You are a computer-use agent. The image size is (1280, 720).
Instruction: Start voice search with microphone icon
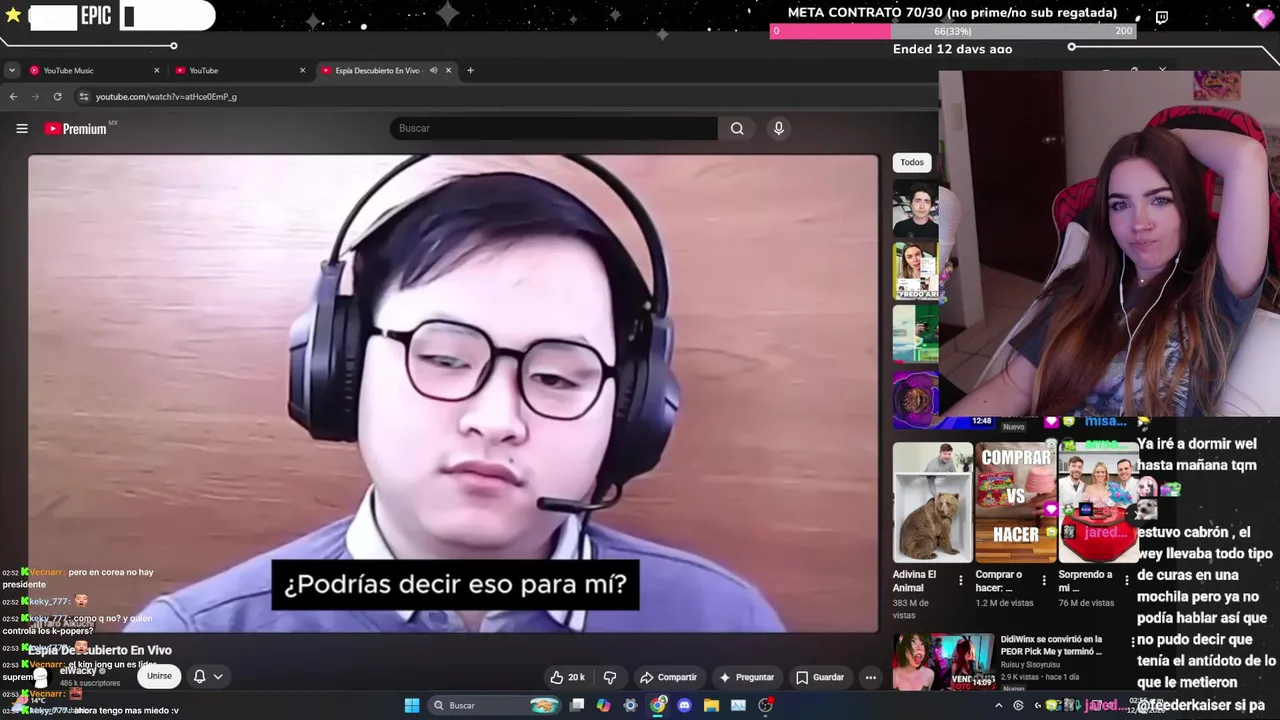[x=779, y=128]
